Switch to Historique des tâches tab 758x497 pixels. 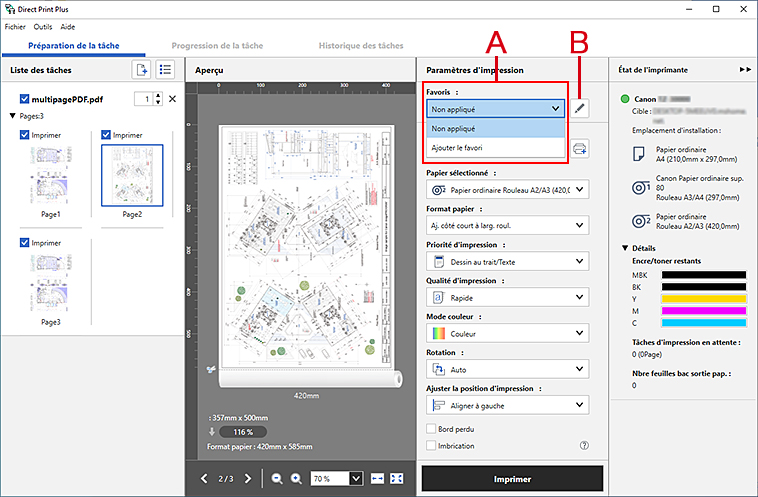[361, 45]
